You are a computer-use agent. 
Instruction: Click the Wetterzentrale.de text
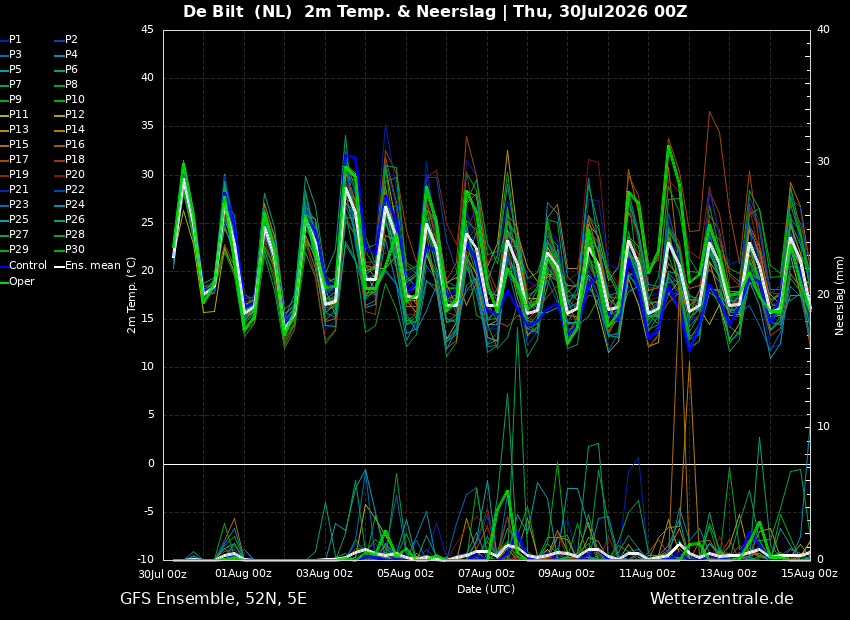722,599
